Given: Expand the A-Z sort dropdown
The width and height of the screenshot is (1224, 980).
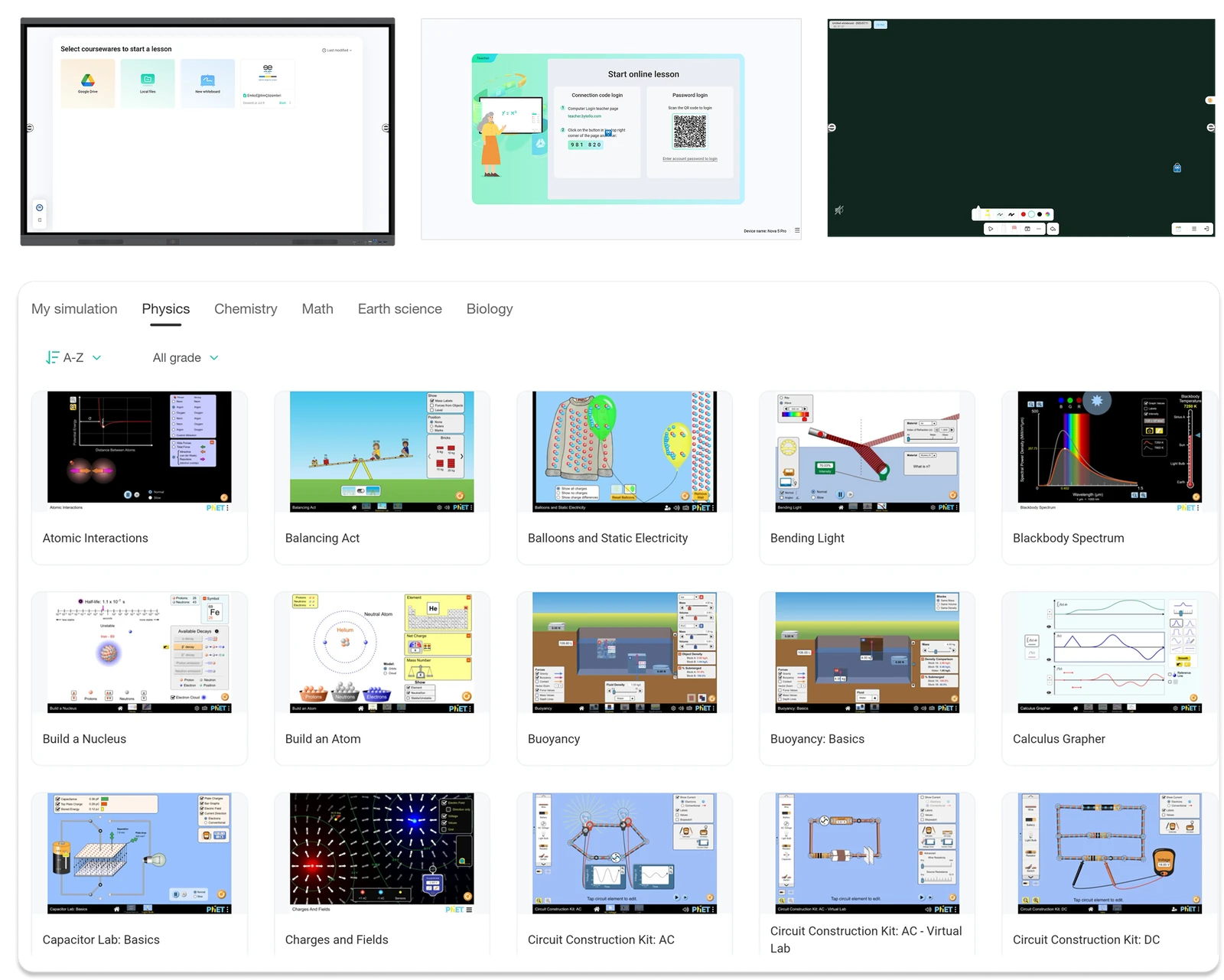Looking at the screenshot, I should [96, 357].
